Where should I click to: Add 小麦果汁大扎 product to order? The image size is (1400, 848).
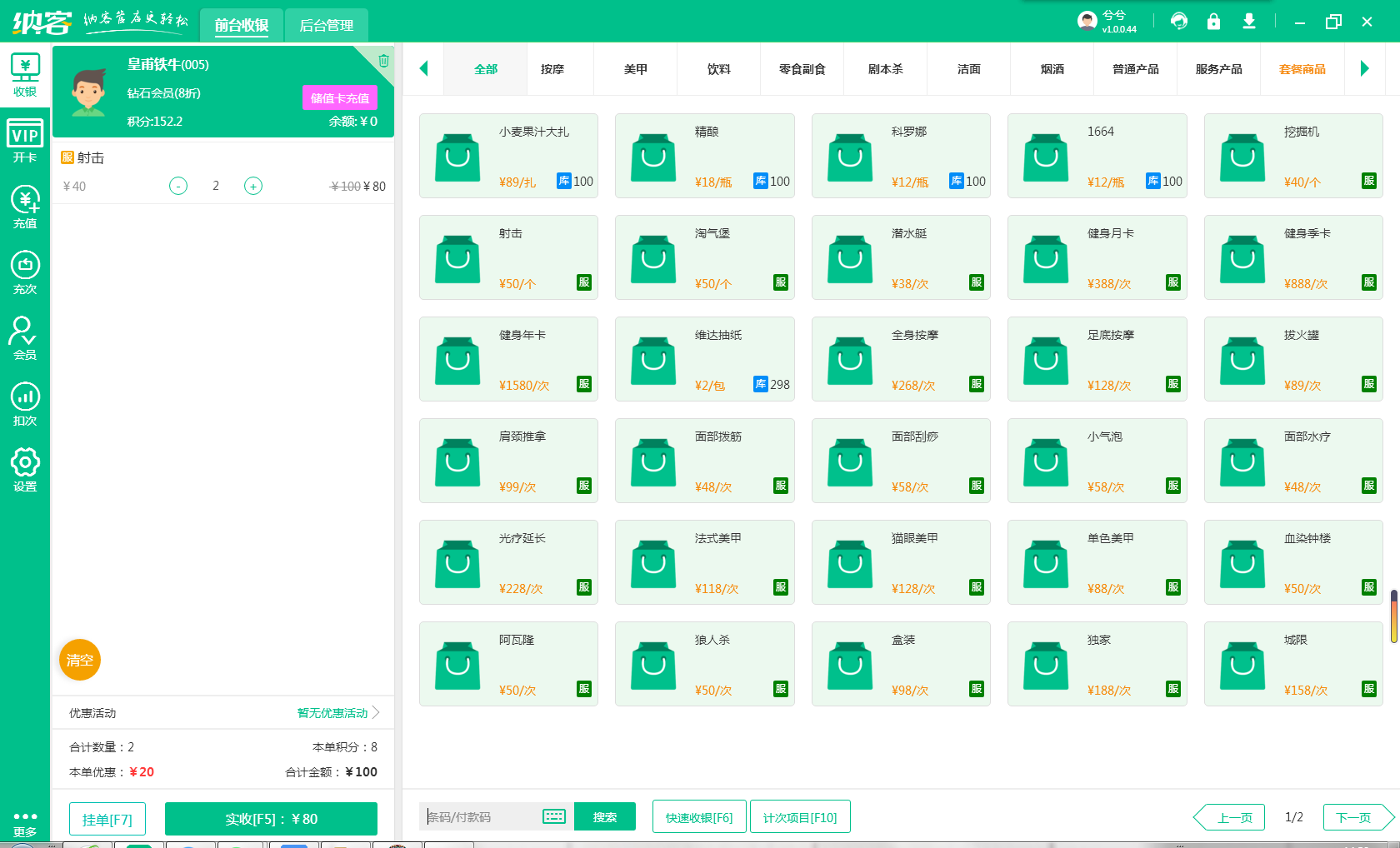click(x=508, y=156)
